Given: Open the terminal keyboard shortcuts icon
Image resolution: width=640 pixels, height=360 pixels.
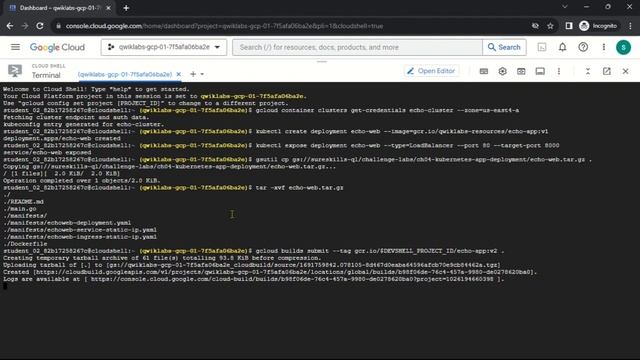Looking at the screenshot, I should click(484, 71).
